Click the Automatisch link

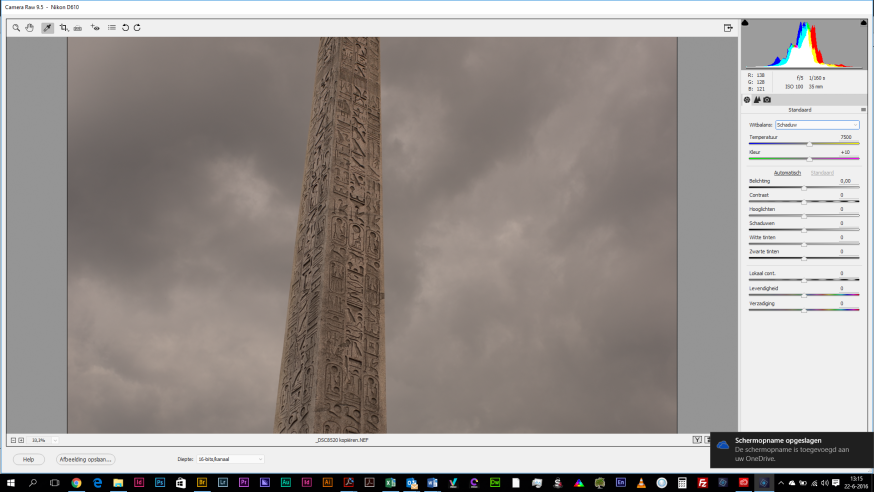[787, 173]
